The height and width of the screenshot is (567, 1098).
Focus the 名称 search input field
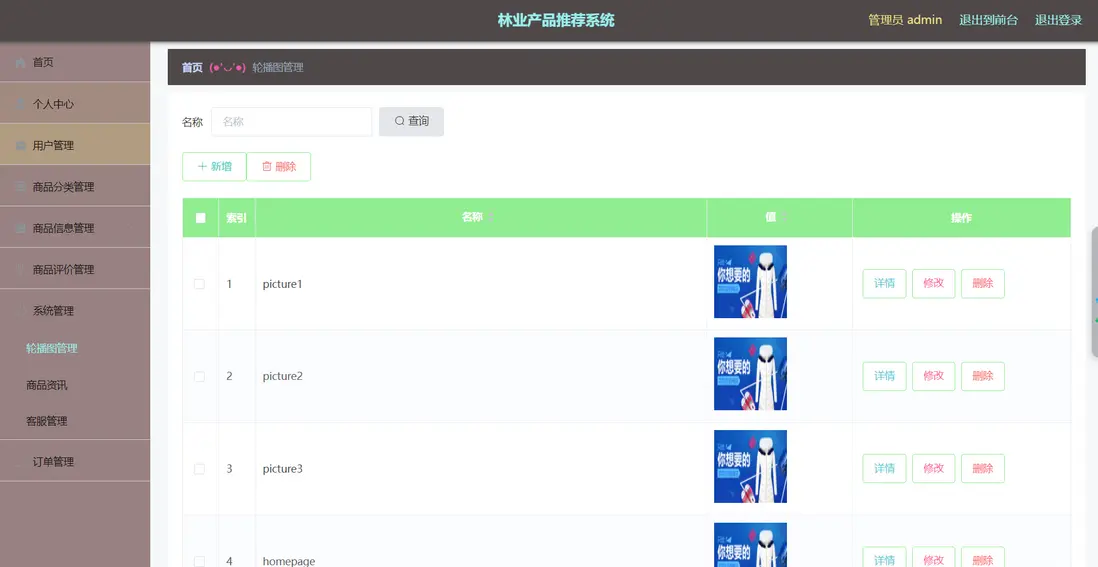291,121
